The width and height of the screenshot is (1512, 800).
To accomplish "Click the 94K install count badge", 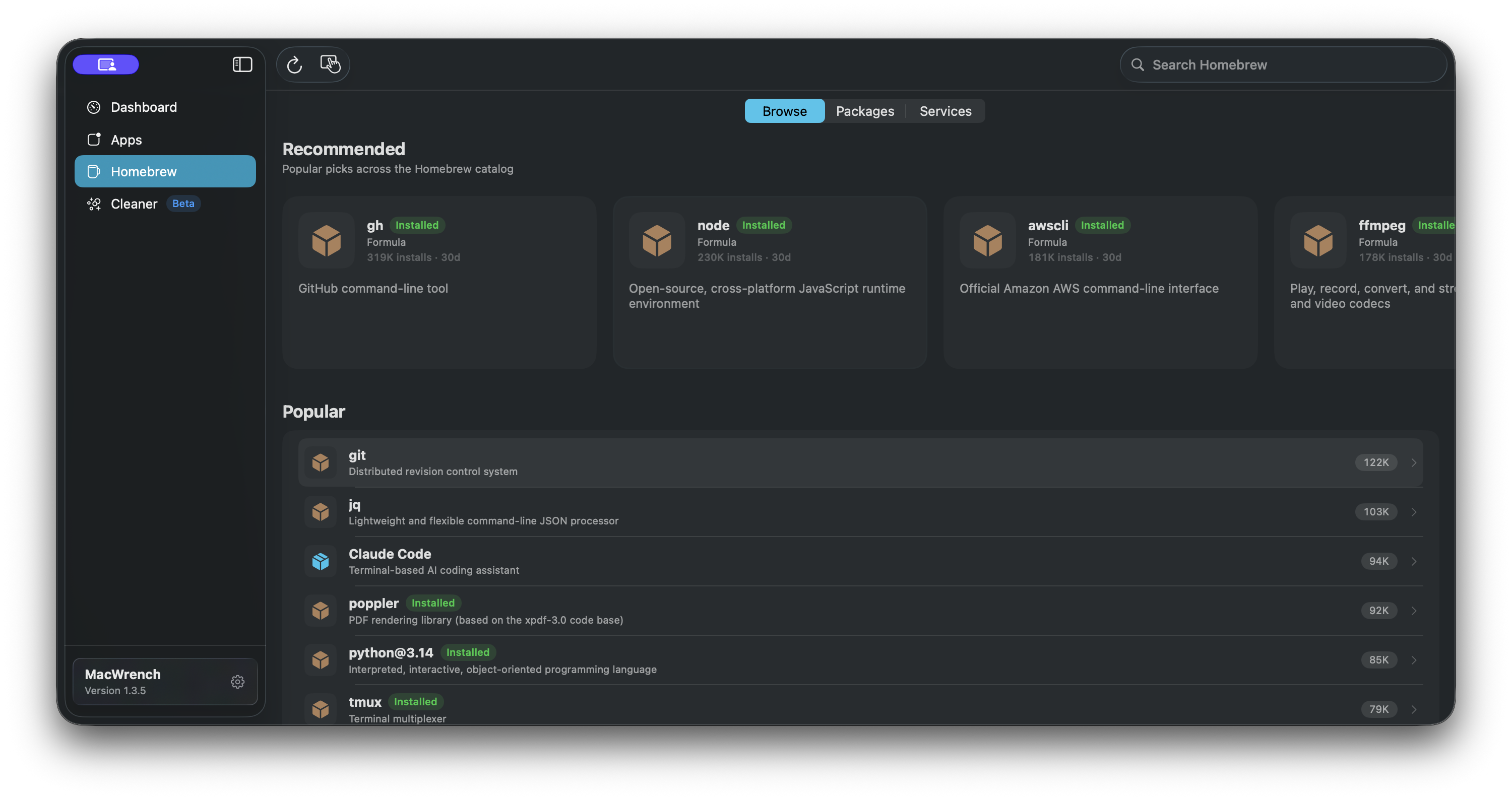I will [x=1379, y=561].
